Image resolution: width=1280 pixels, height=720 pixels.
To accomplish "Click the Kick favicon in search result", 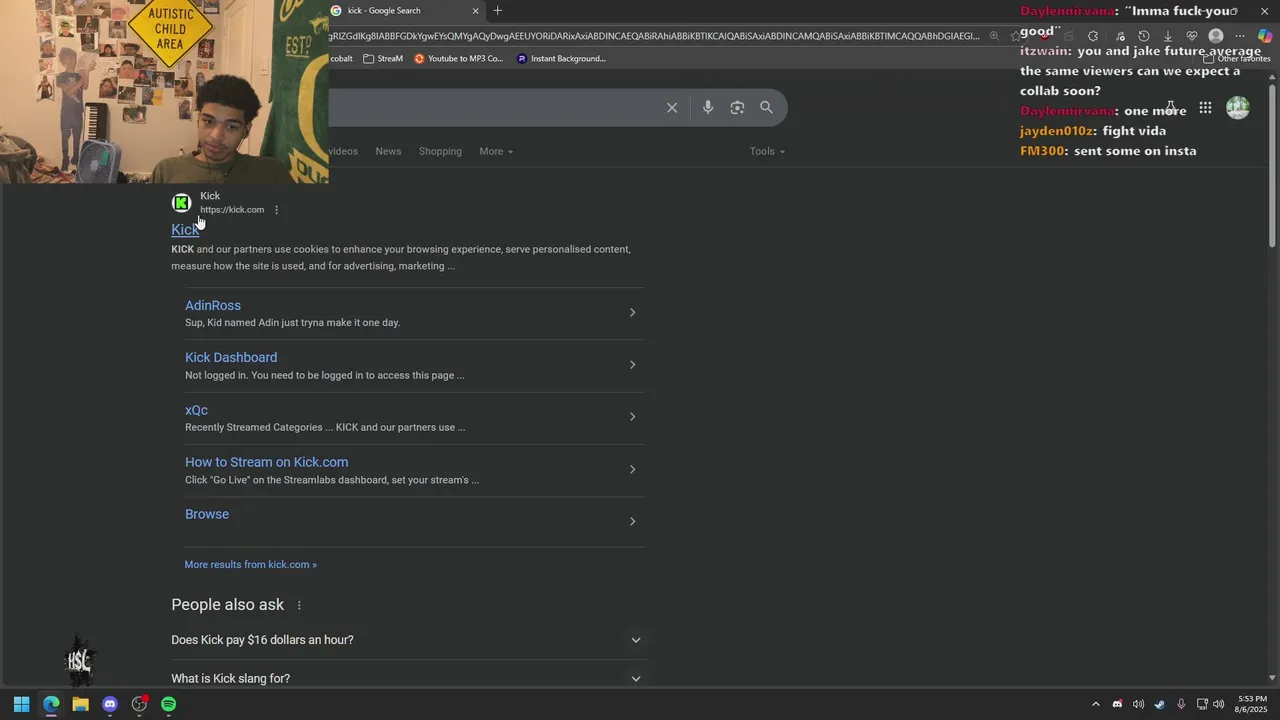I will (x=182, y=203).
